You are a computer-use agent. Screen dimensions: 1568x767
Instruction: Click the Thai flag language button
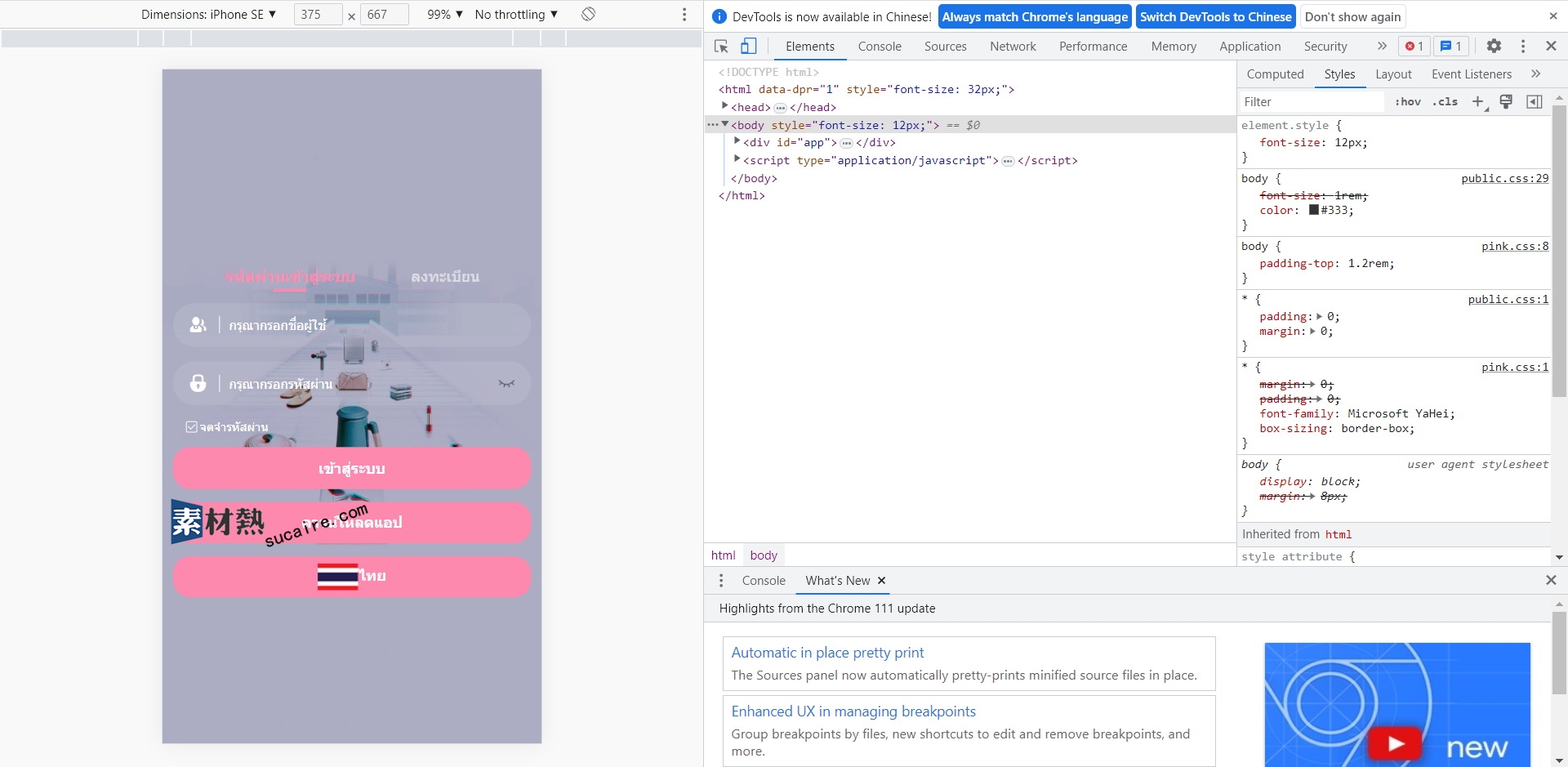click(352, 576)
